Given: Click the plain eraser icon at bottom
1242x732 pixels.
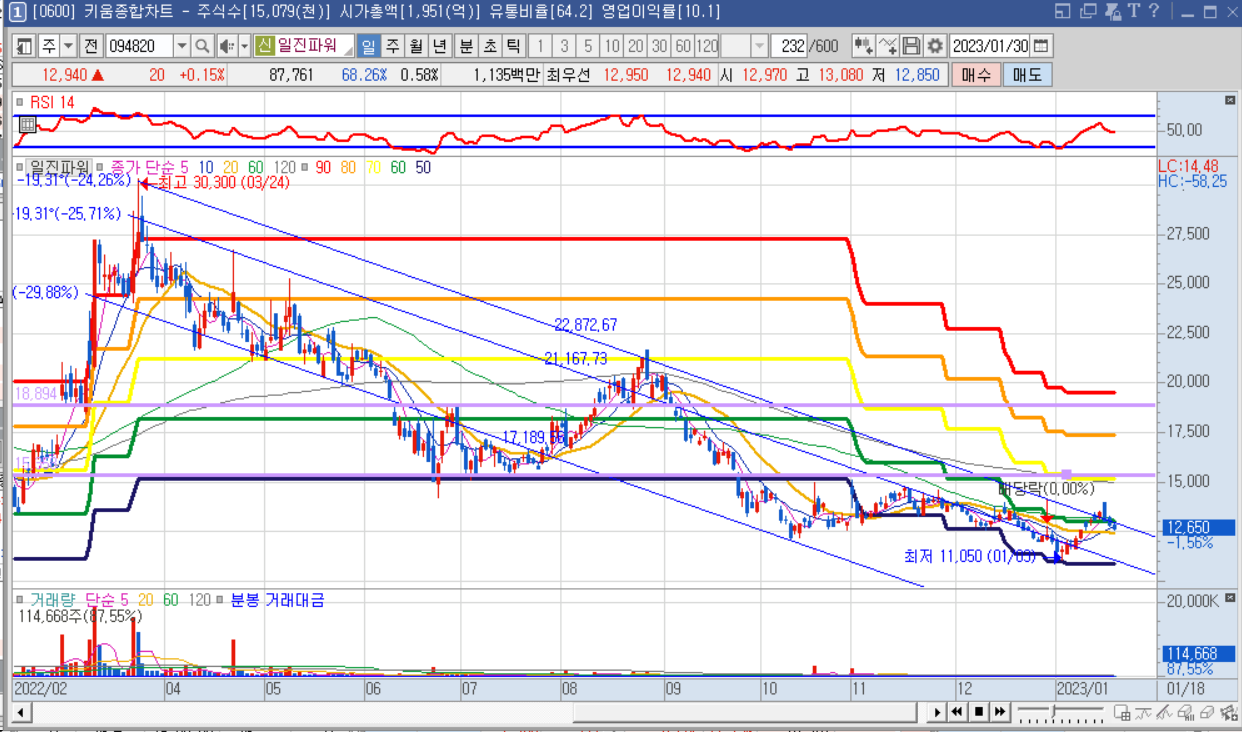Looking at the screenshot, I should 1207,712.
